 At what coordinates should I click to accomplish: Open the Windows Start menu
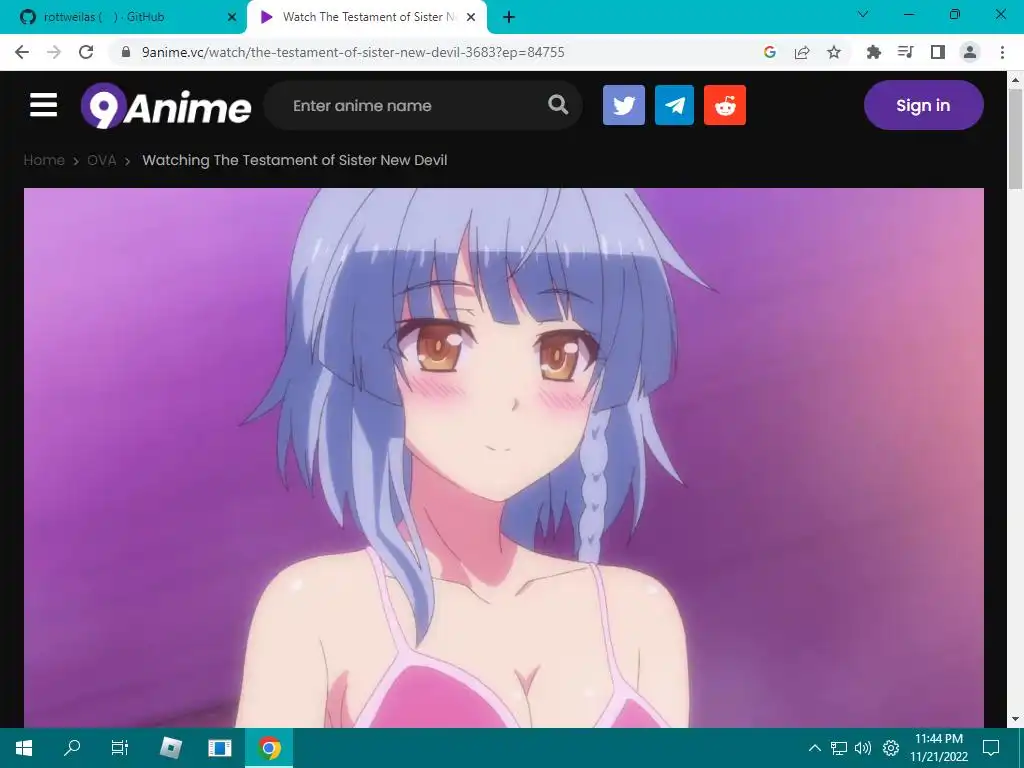click(x=24, y=748)
